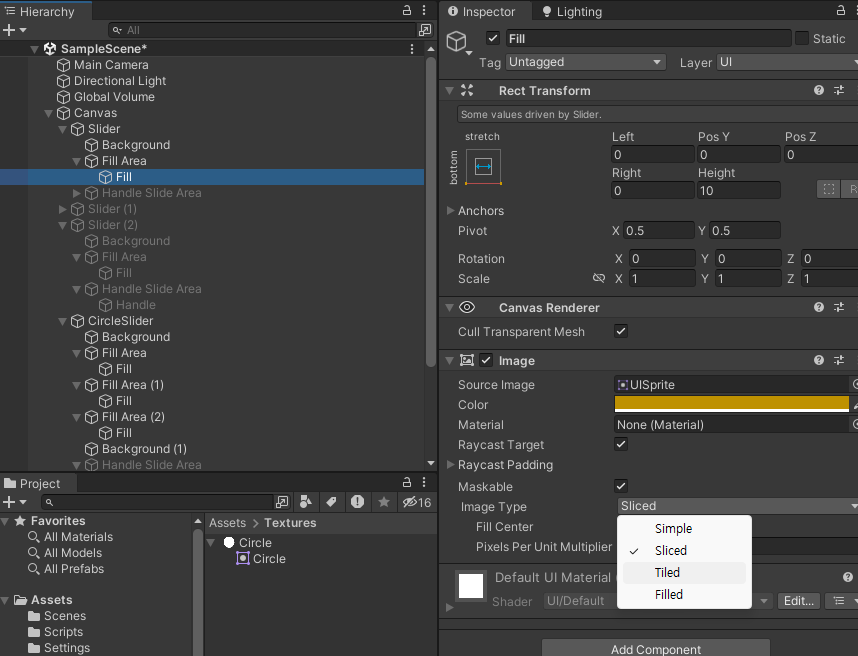Focus the Project search field
This screenshot has height=656, width=858.
pyautogui.click(x=158, y=502)
